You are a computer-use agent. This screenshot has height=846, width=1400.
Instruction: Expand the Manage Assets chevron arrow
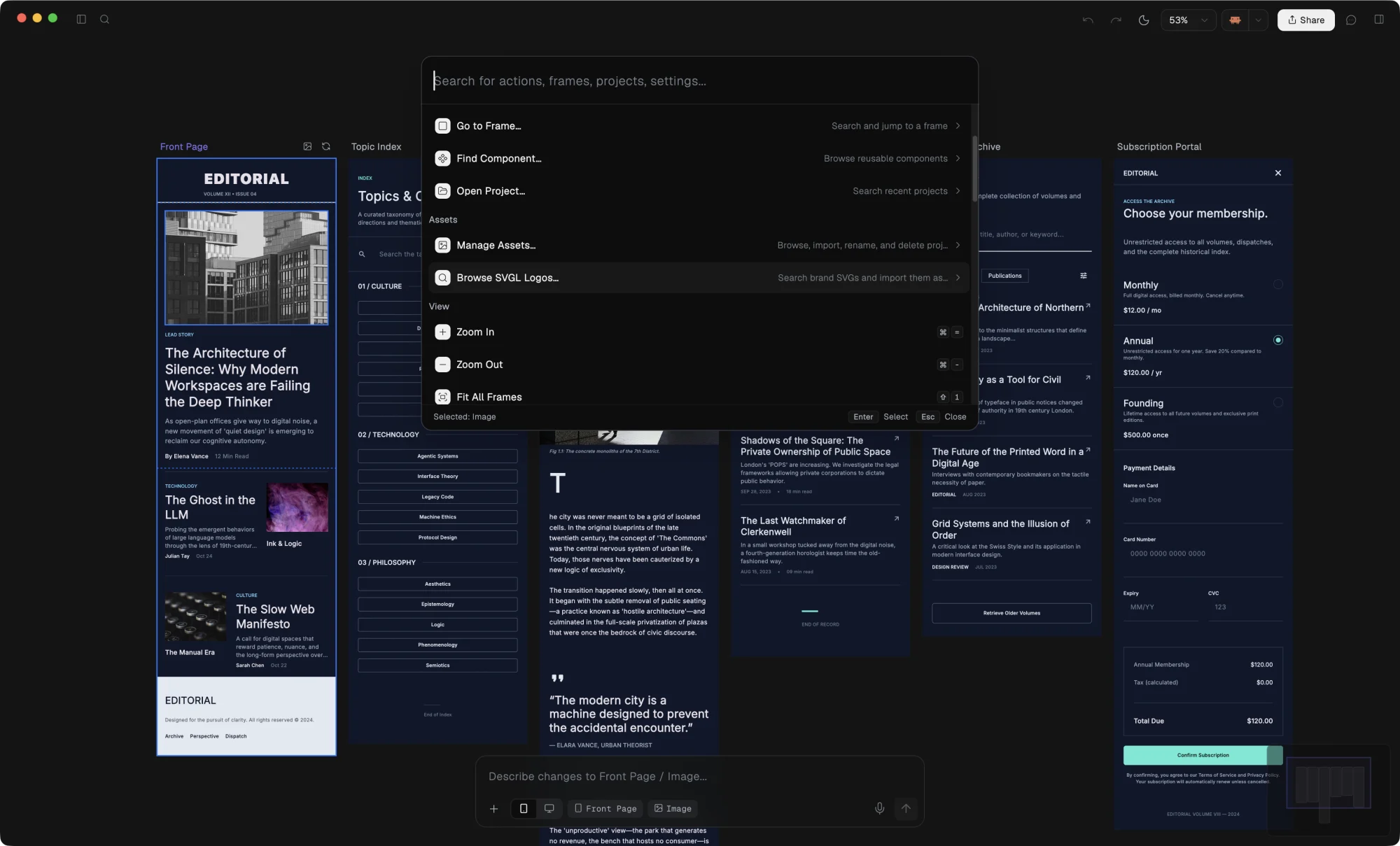point(958,246)
